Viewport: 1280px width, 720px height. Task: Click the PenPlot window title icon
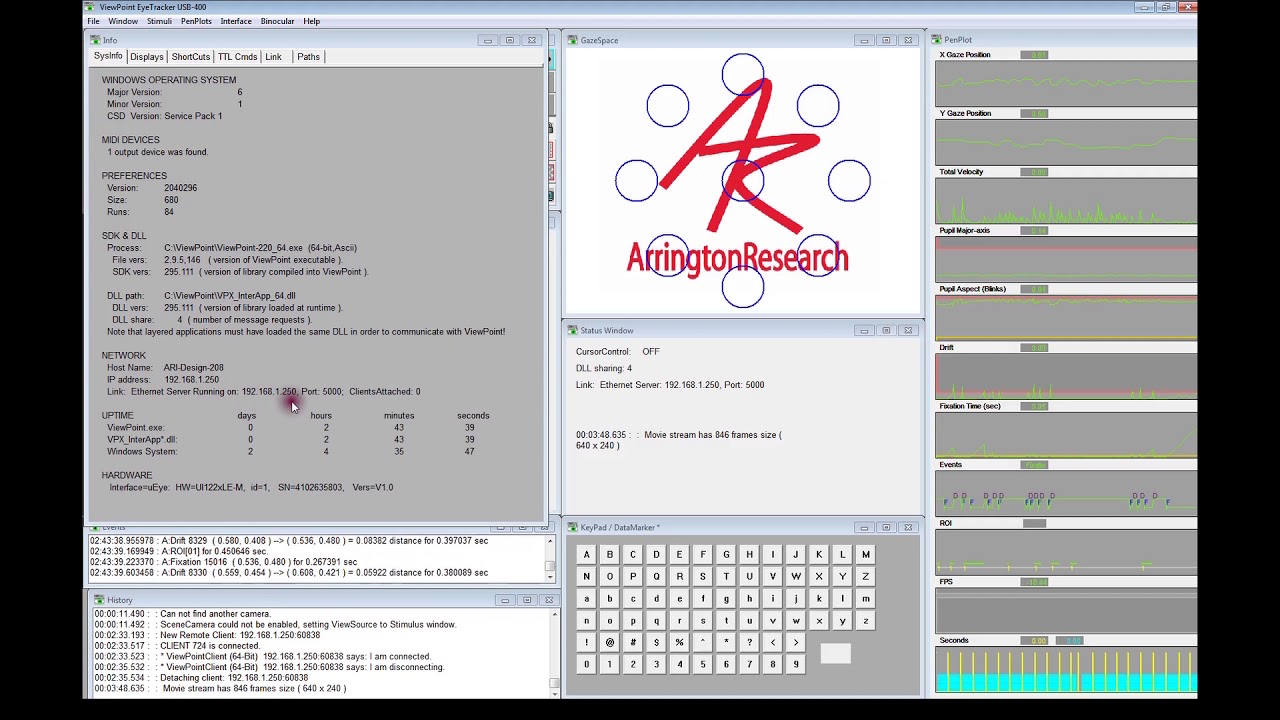point(937,40)
